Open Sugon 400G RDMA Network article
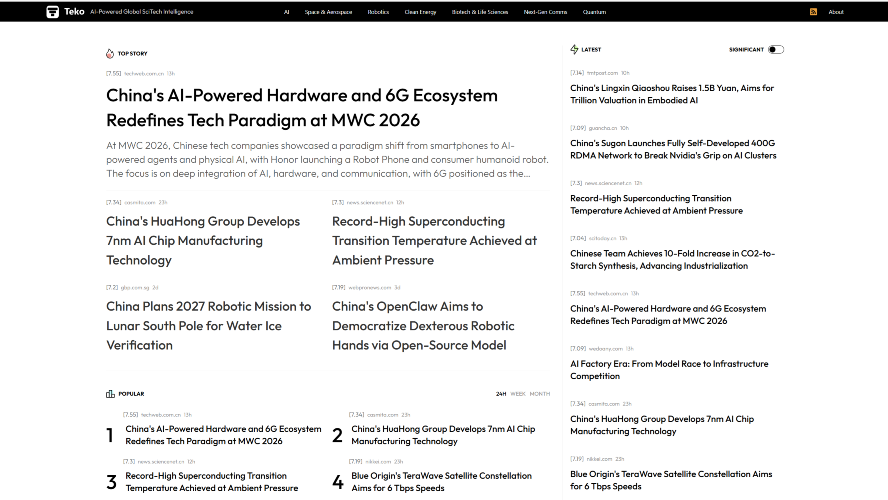 (673, 149)
